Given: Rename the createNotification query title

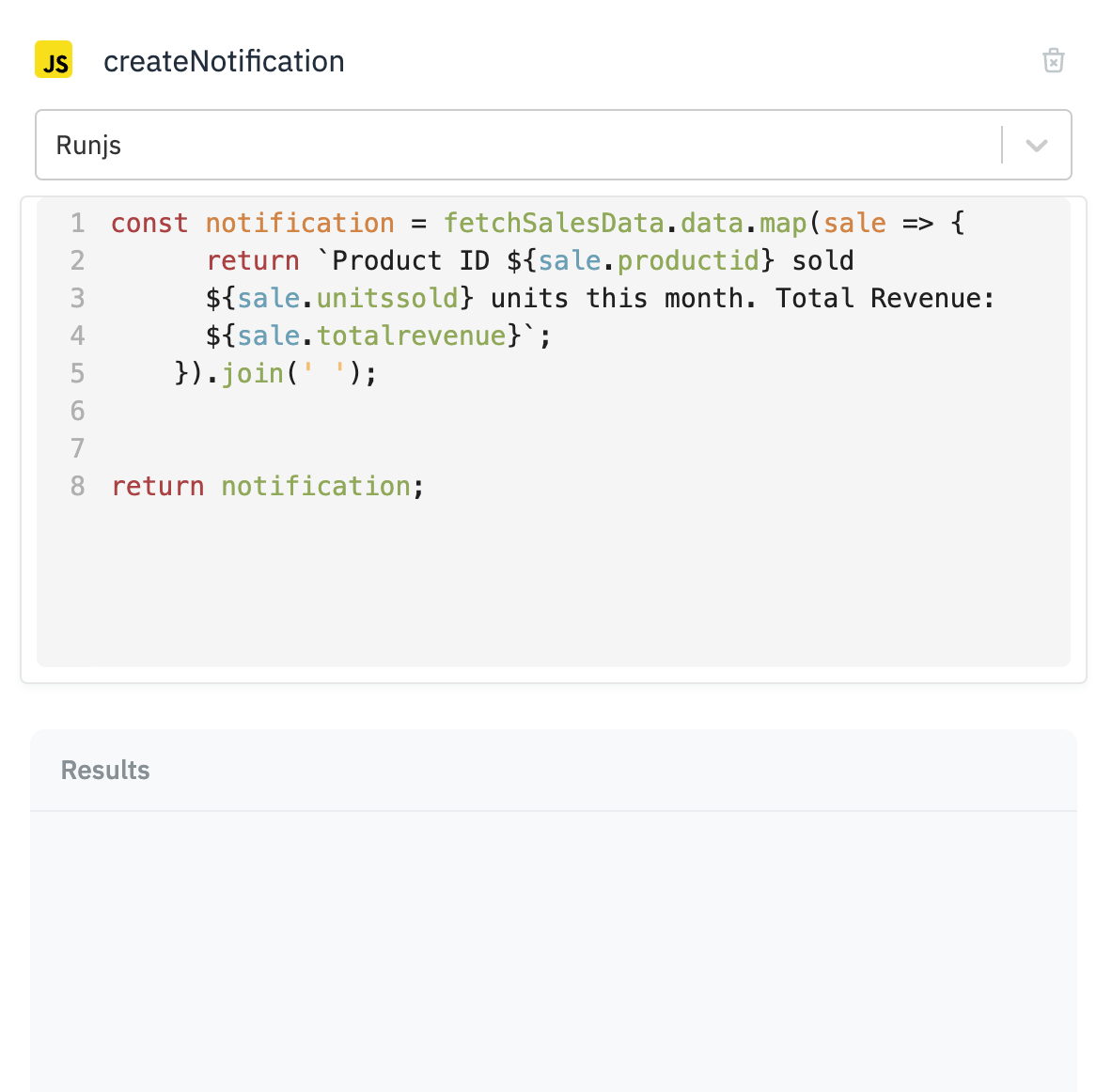Looking at the screenshot, I should [x=224, y=62].
